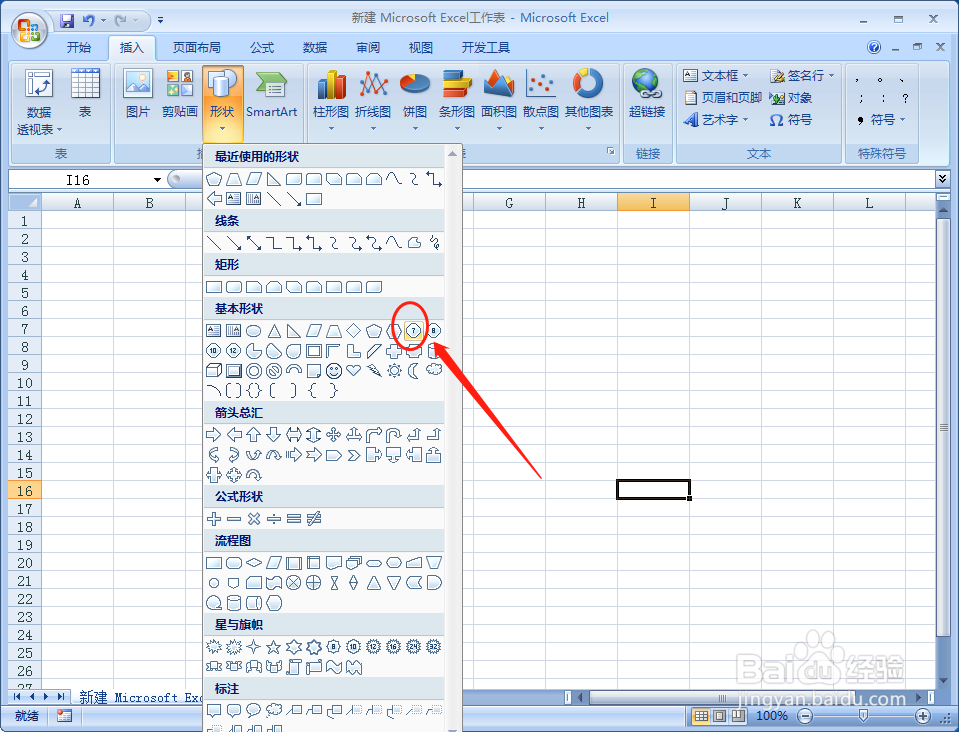Pick the flowchart cylinder (magnetic disk) shape
959x732 pixels.
pos(234,604)
